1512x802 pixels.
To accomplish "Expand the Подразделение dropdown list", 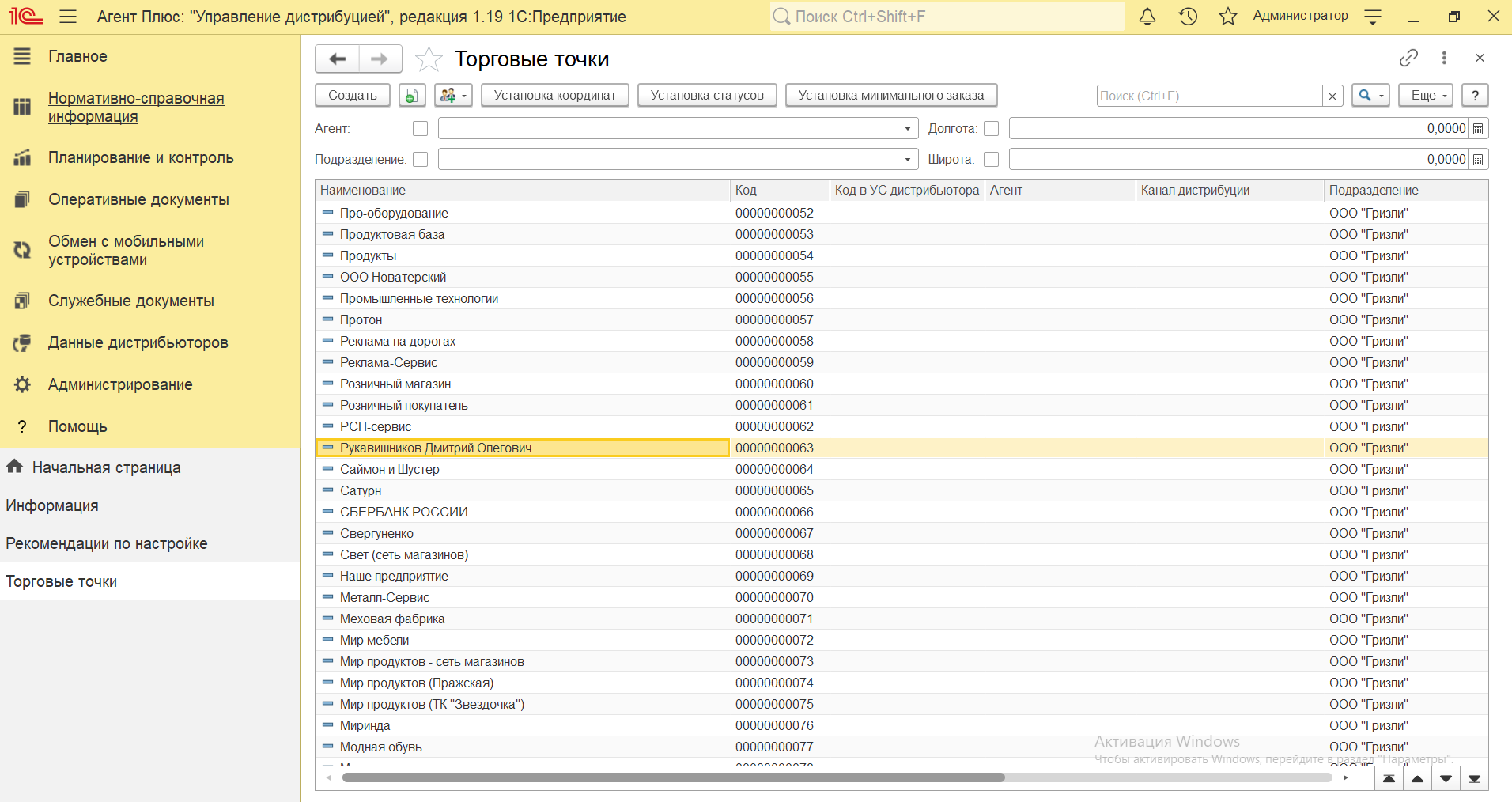I will click(908, 160).
